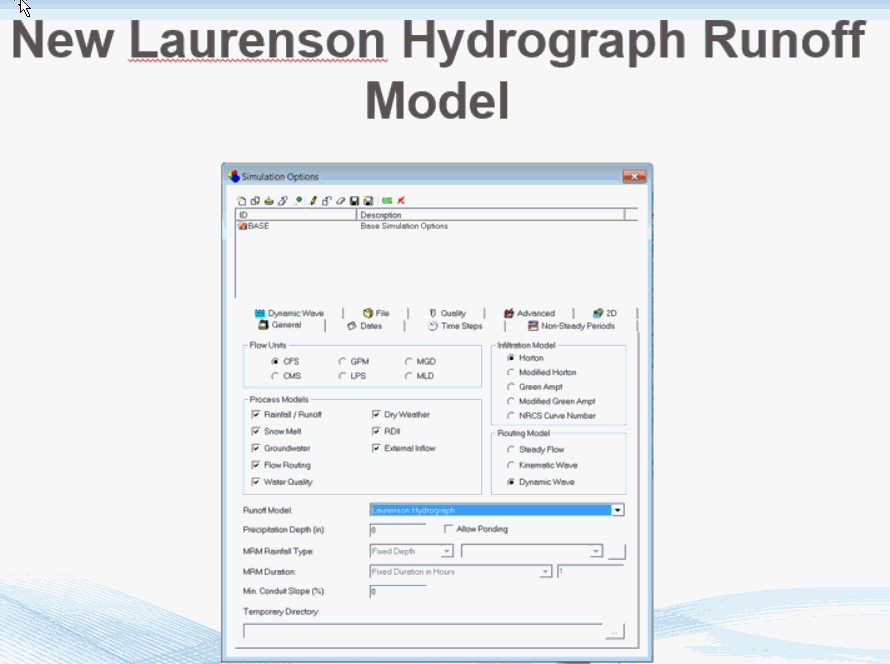The image size is (890, 664).
Task: Click the eraser delete icon on the toolbar
Action: 339,200
